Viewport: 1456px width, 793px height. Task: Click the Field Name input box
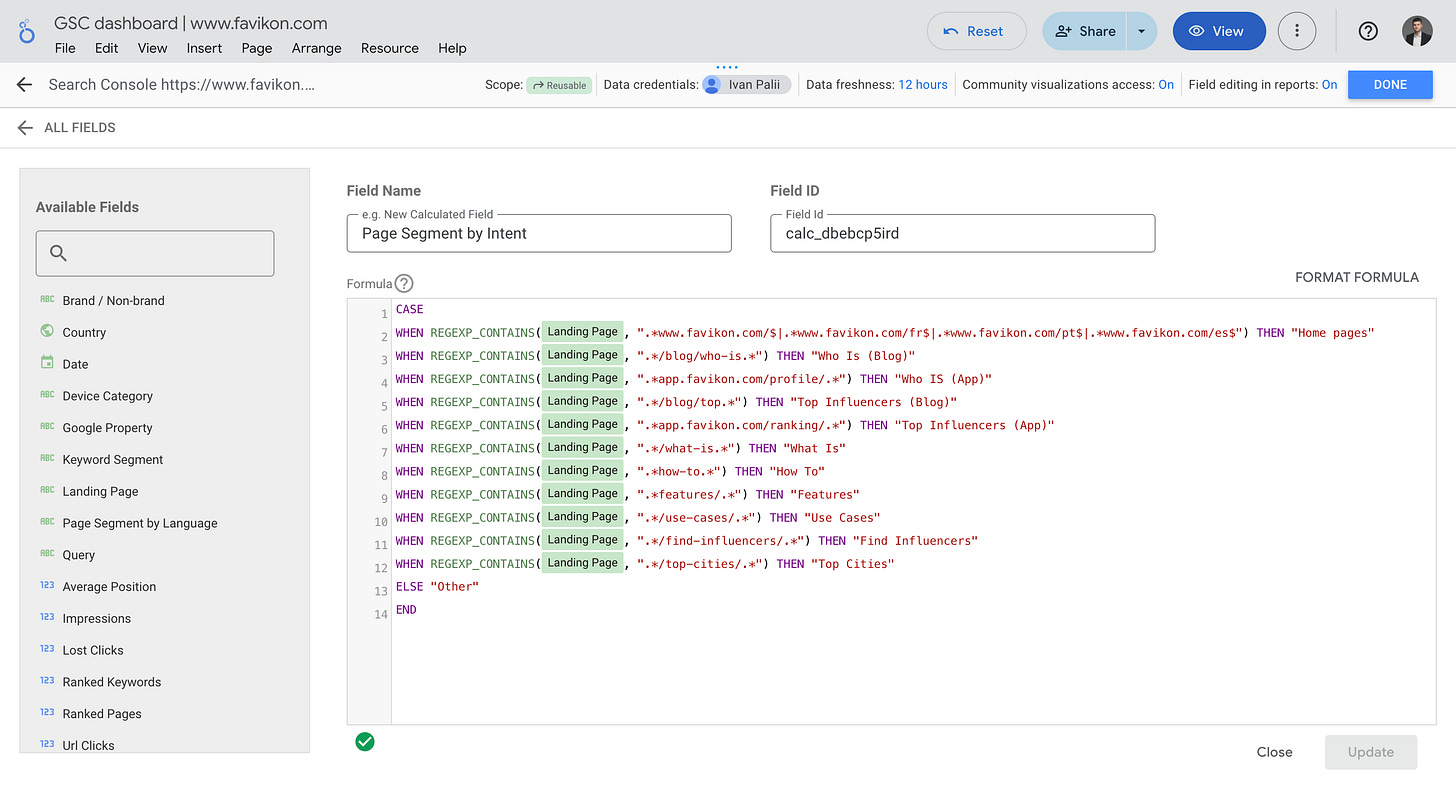tap(539, 233)
